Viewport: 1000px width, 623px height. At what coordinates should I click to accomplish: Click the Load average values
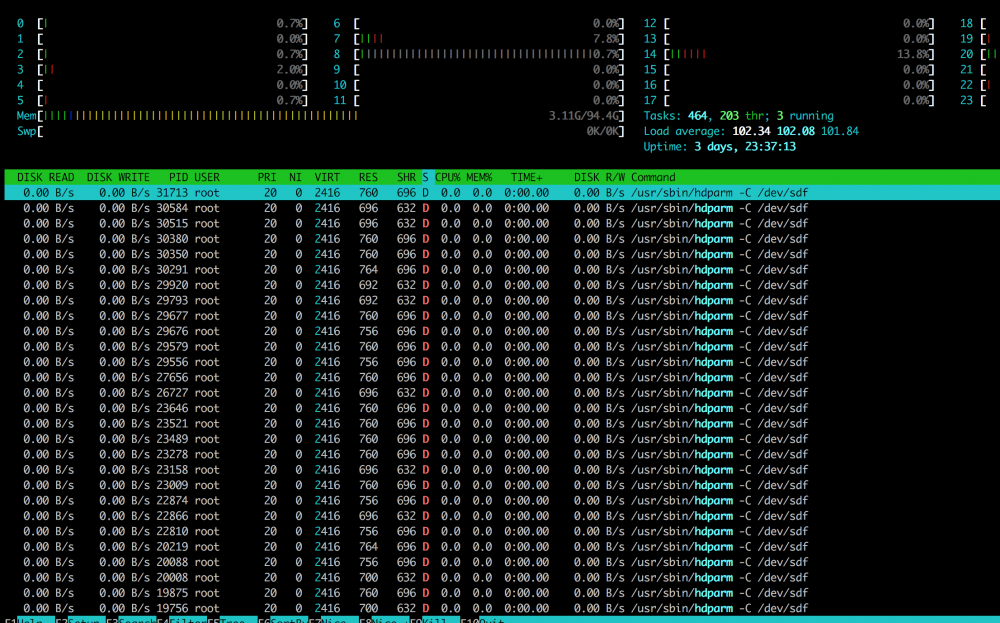(x=795, y=131)
